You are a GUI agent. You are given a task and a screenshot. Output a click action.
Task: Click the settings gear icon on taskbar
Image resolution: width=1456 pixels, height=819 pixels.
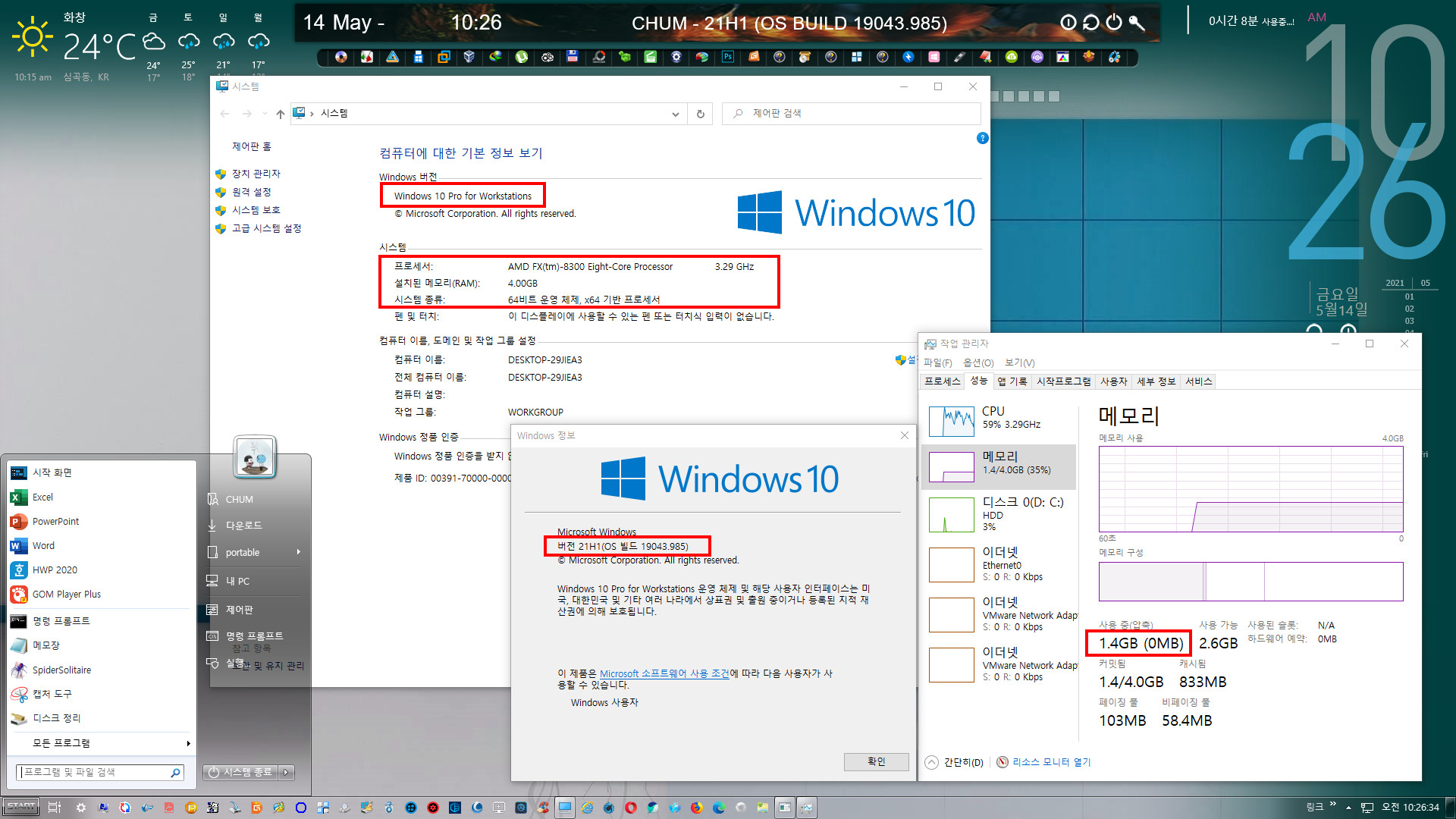coord(81,808)
